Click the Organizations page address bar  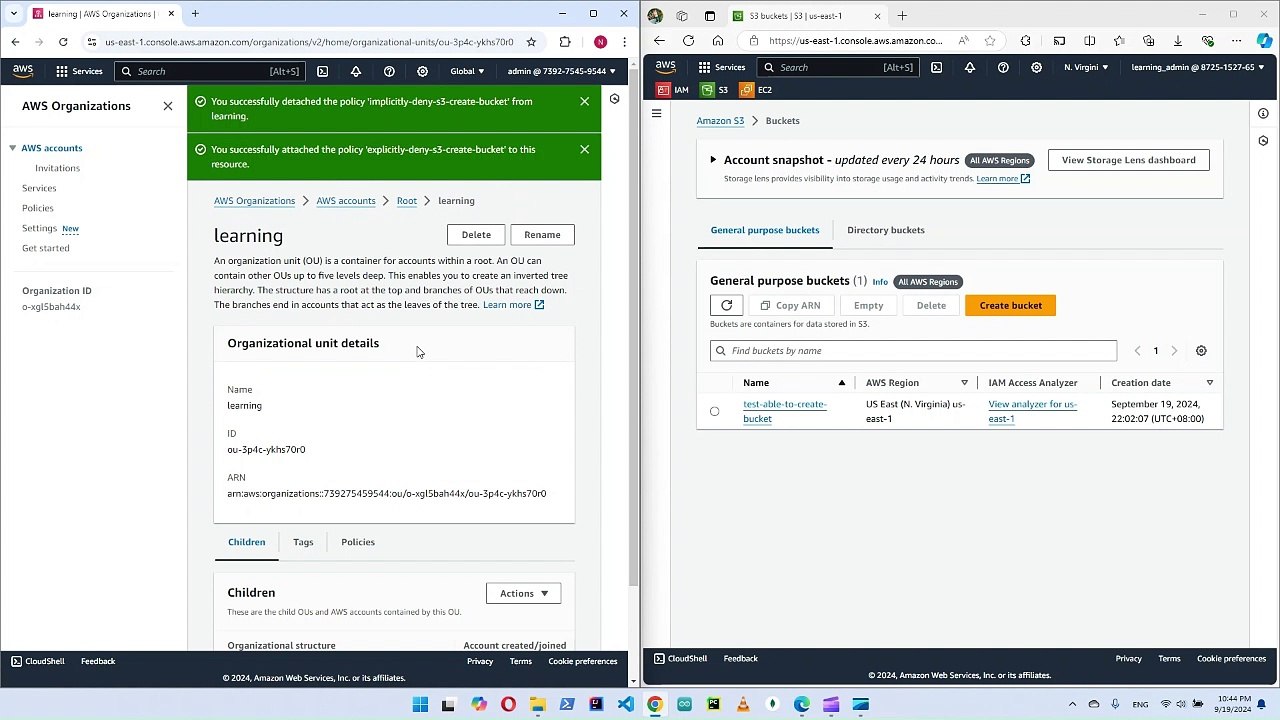point(310,42)
